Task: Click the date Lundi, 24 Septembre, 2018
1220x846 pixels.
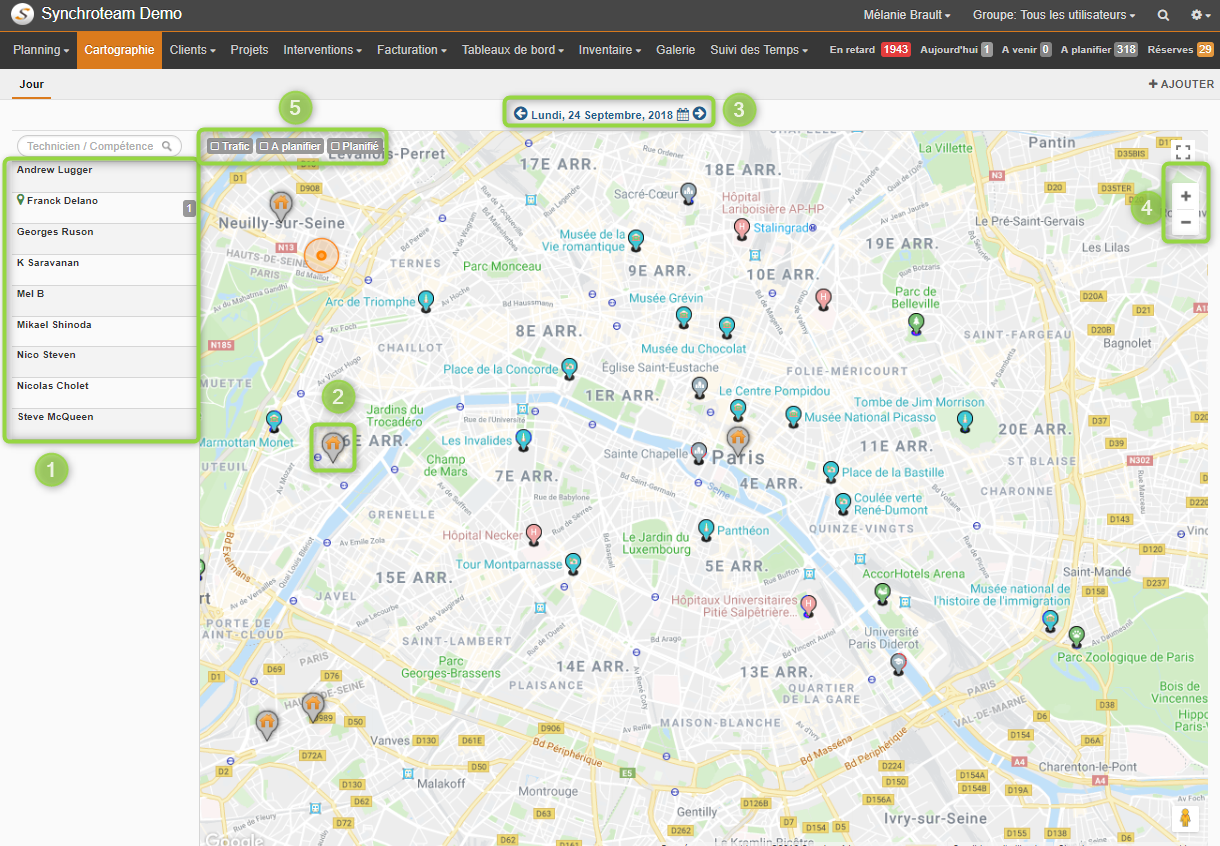Action: pyautogui.click(x=602, y=115)
